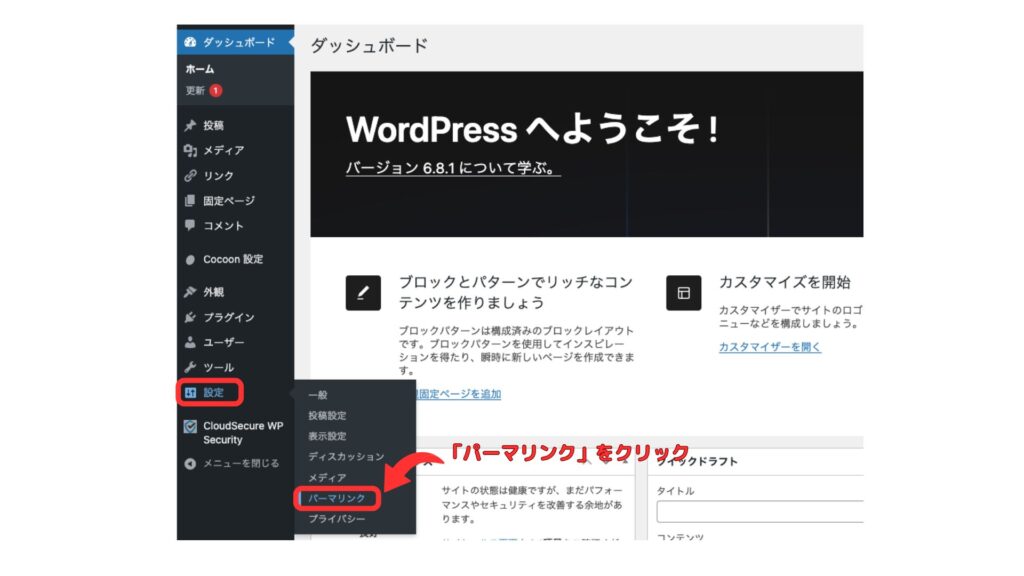Click the paintbrush icon beside 外観
Viewport: 1024px width, 576px height.
(x=190, y=292)
